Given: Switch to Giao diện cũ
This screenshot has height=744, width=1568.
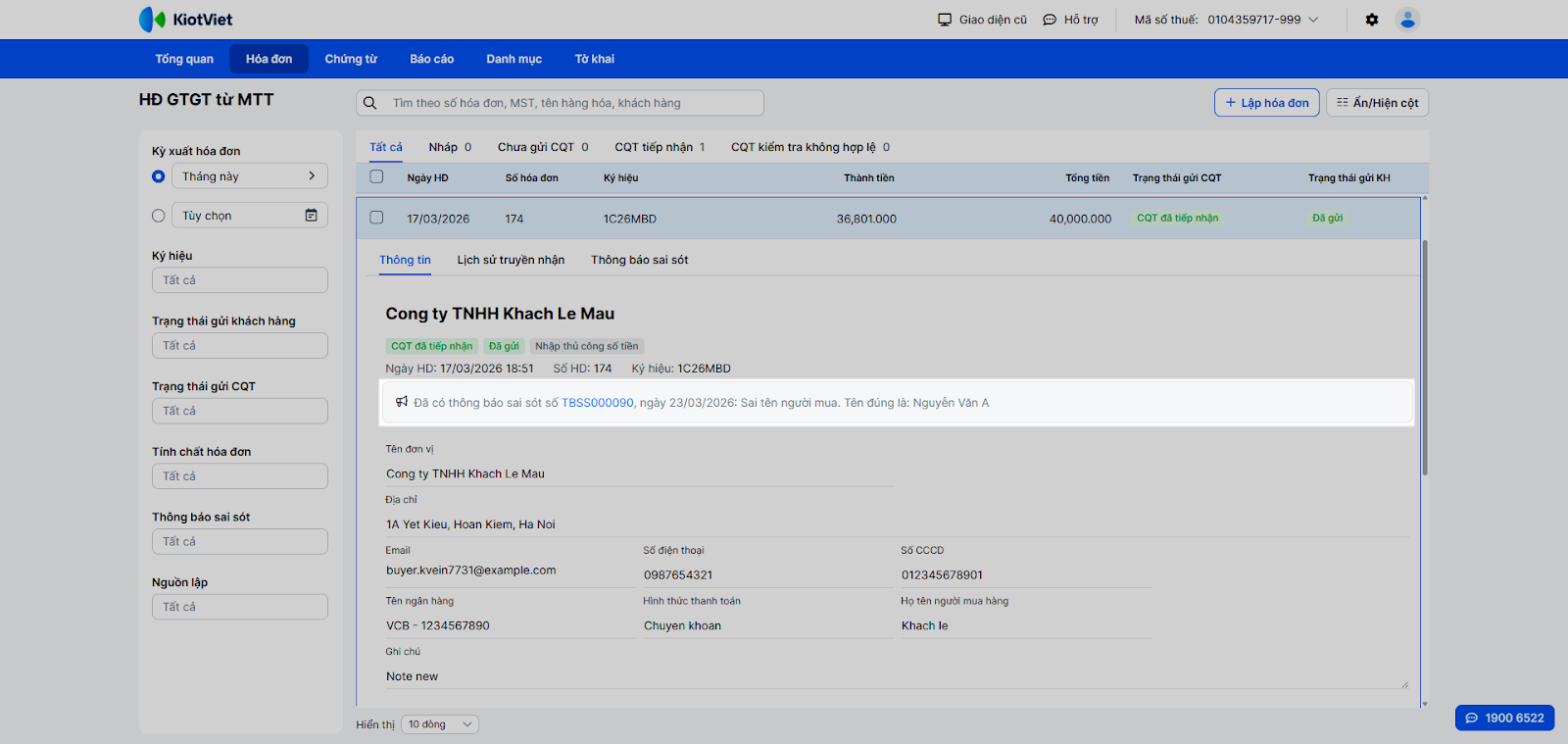Looking at the screenshot, I should 983,20.
